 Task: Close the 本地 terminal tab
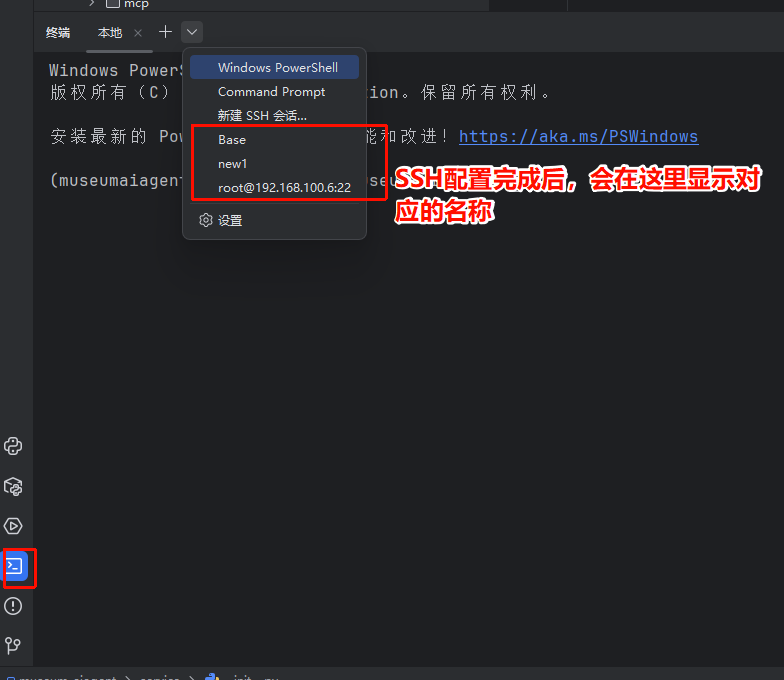(138, 33)
